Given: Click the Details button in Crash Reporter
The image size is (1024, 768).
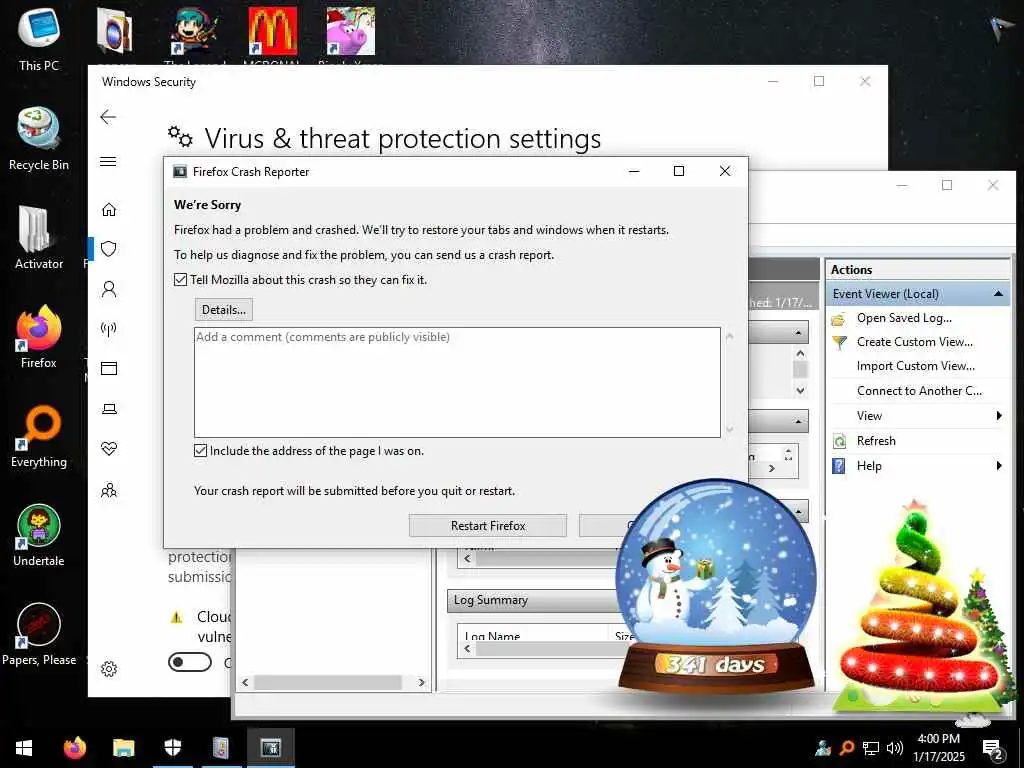Looking at the screenshot, I should click(223, 310).
